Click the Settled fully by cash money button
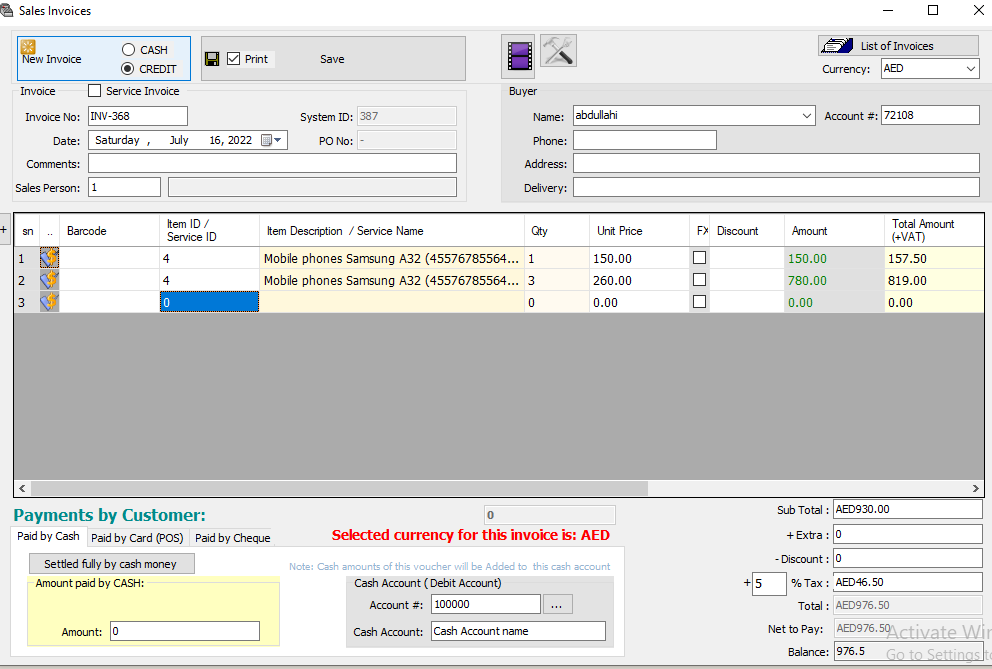 tap(111, 563)
